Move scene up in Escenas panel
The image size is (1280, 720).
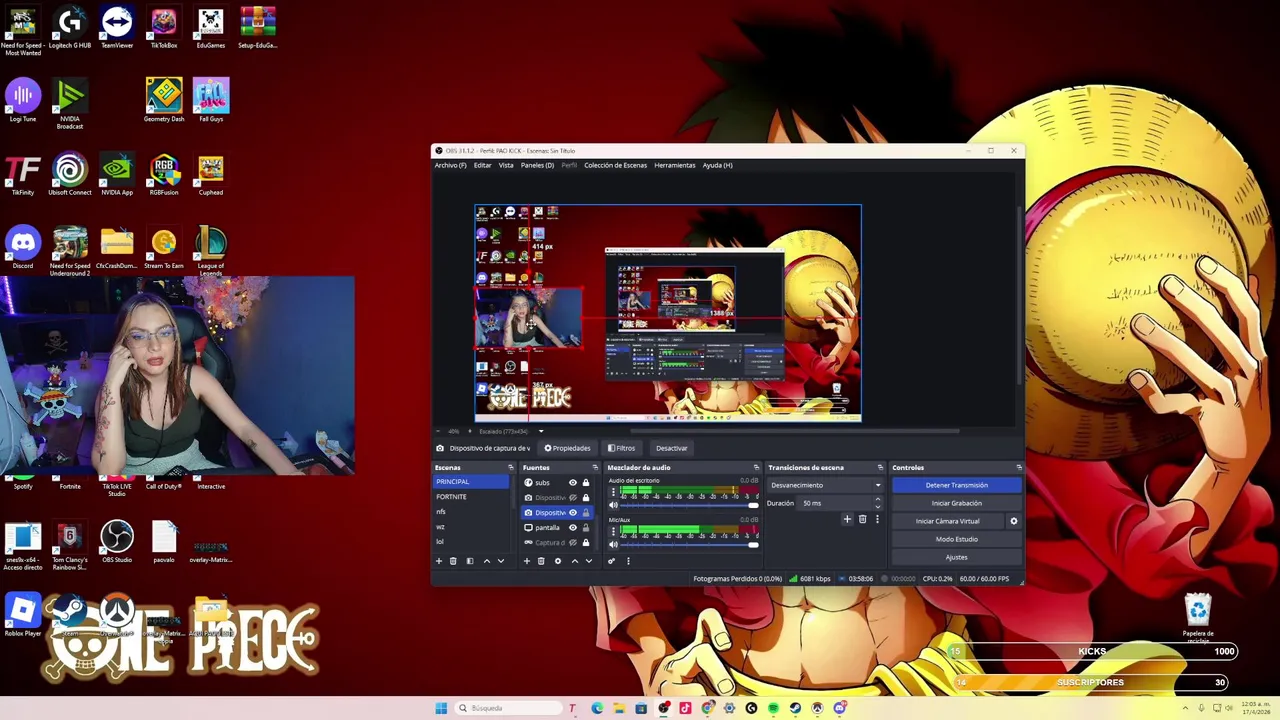click(x=487, y=561)
